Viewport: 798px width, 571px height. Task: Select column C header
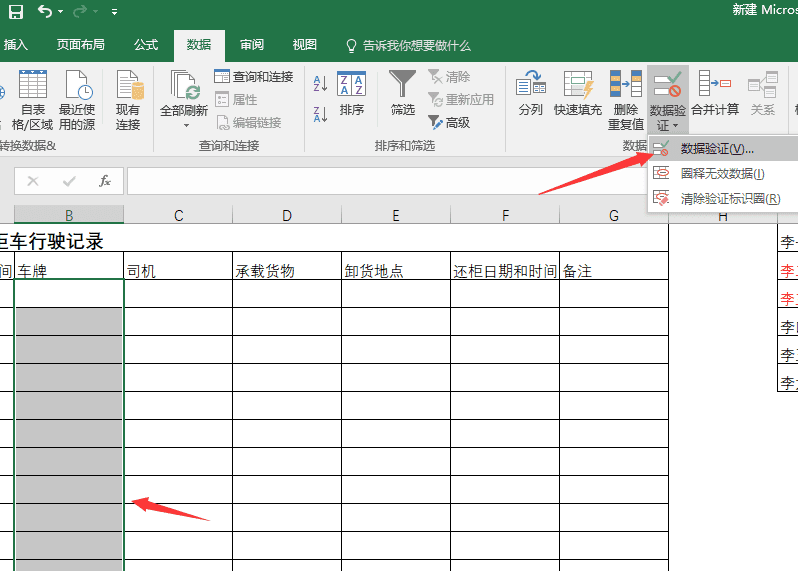178,215
